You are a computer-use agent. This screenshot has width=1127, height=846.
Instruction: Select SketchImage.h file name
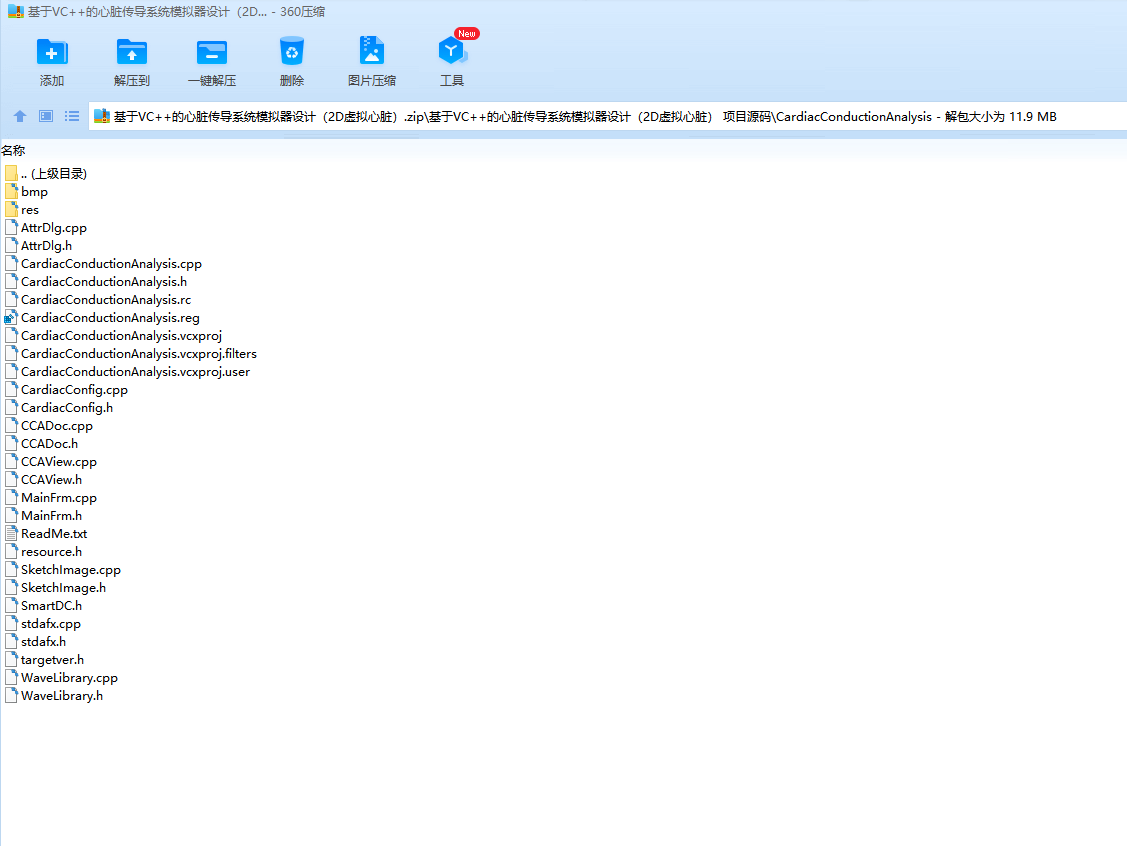tap(63, 587)
